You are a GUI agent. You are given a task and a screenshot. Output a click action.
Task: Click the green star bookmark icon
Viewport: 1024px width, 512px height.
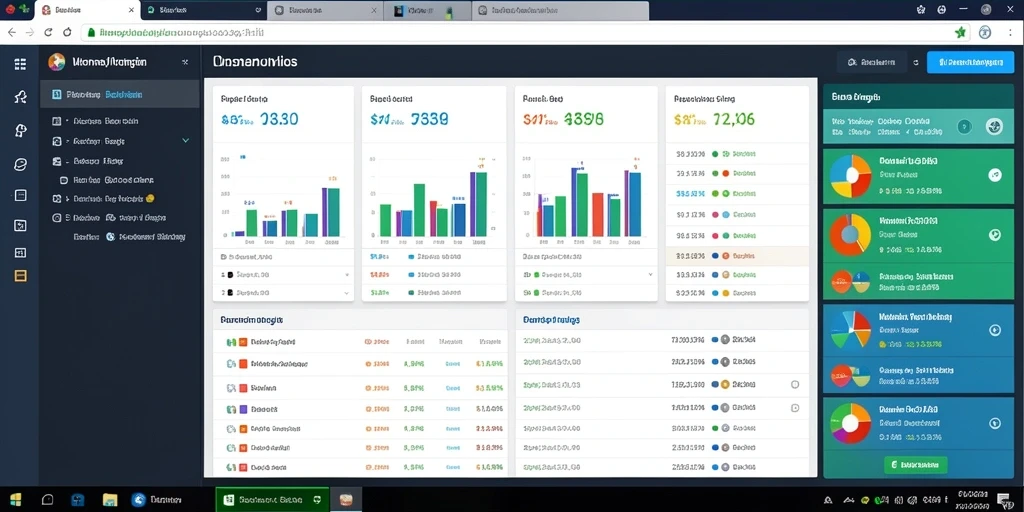click(x=960, y=32)
